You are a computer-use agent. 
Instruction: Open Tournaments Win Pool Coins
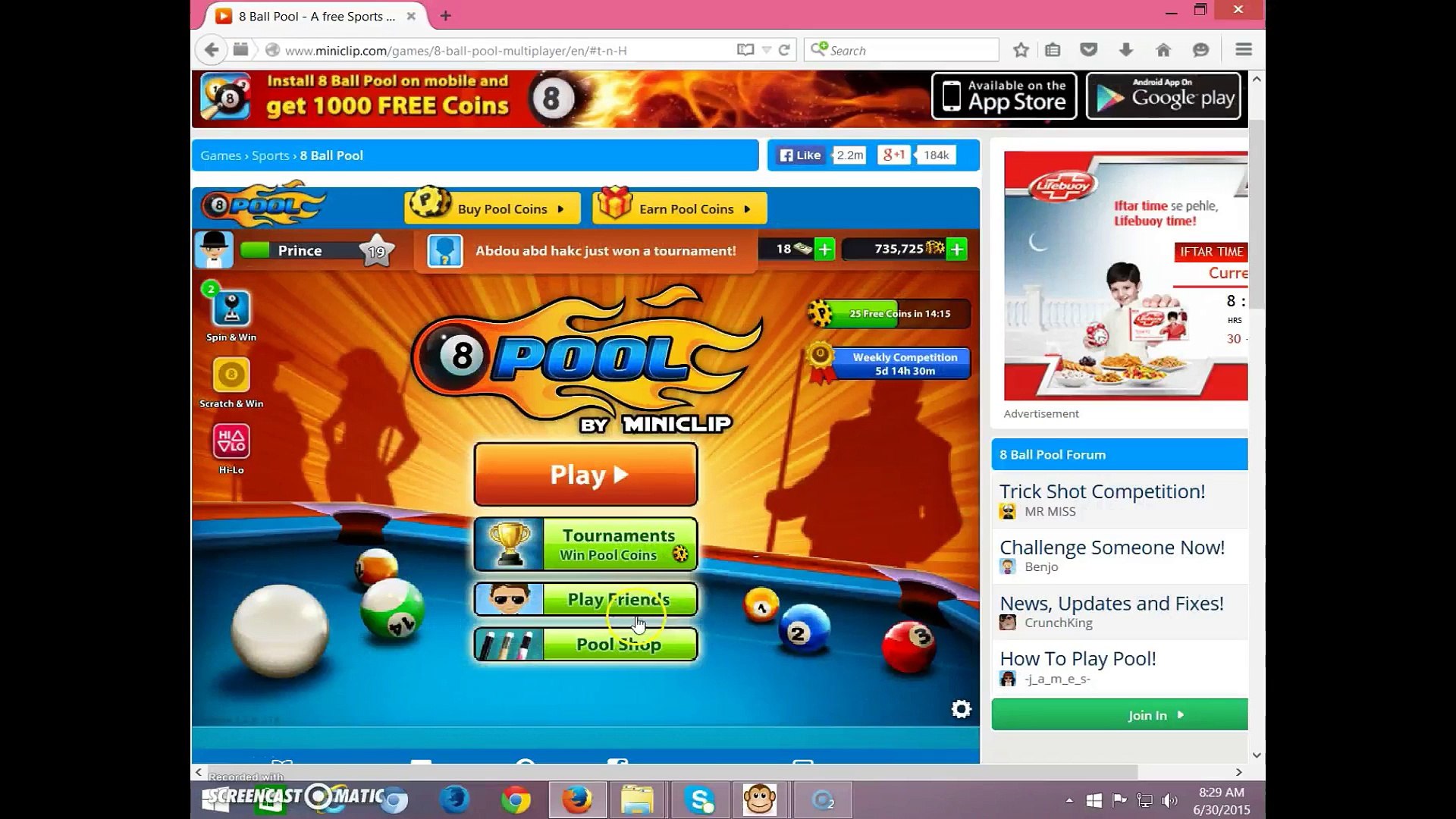point(585,544)
